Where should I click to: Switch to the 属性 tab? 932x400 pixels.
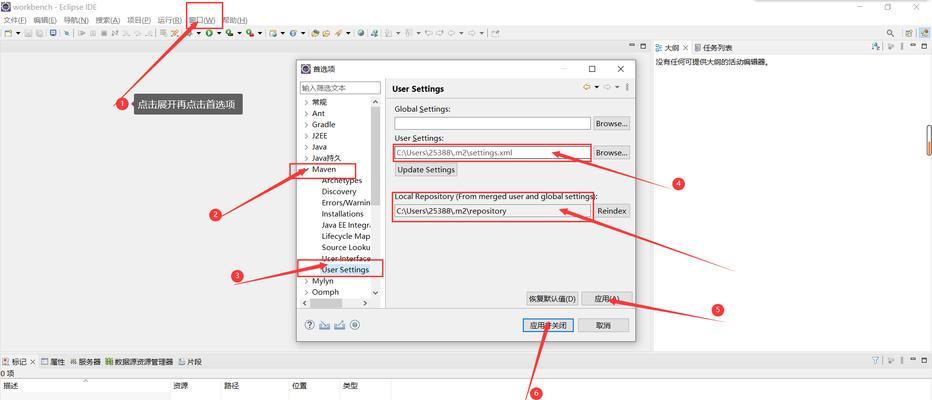pos(53,361)
